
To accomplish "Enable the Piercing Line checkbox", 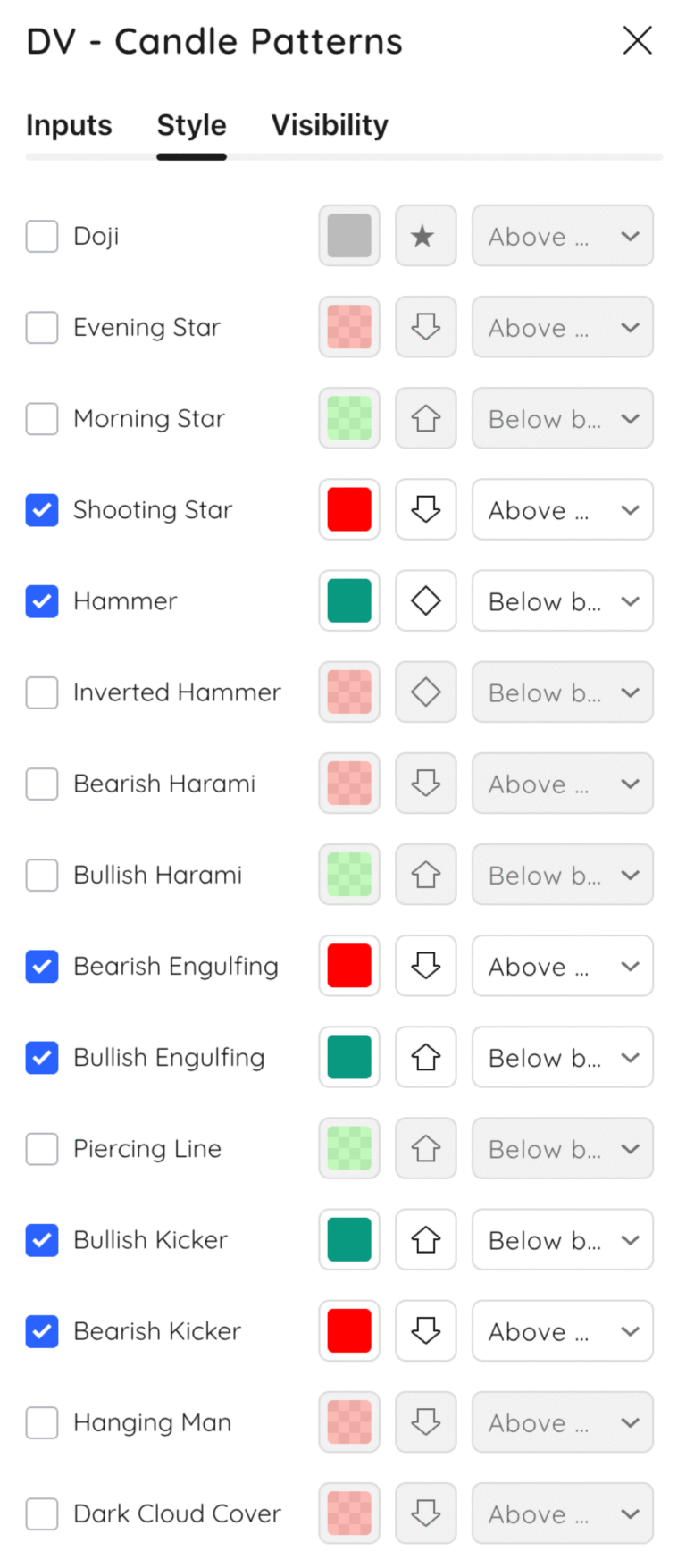I will click(42, 1148).
